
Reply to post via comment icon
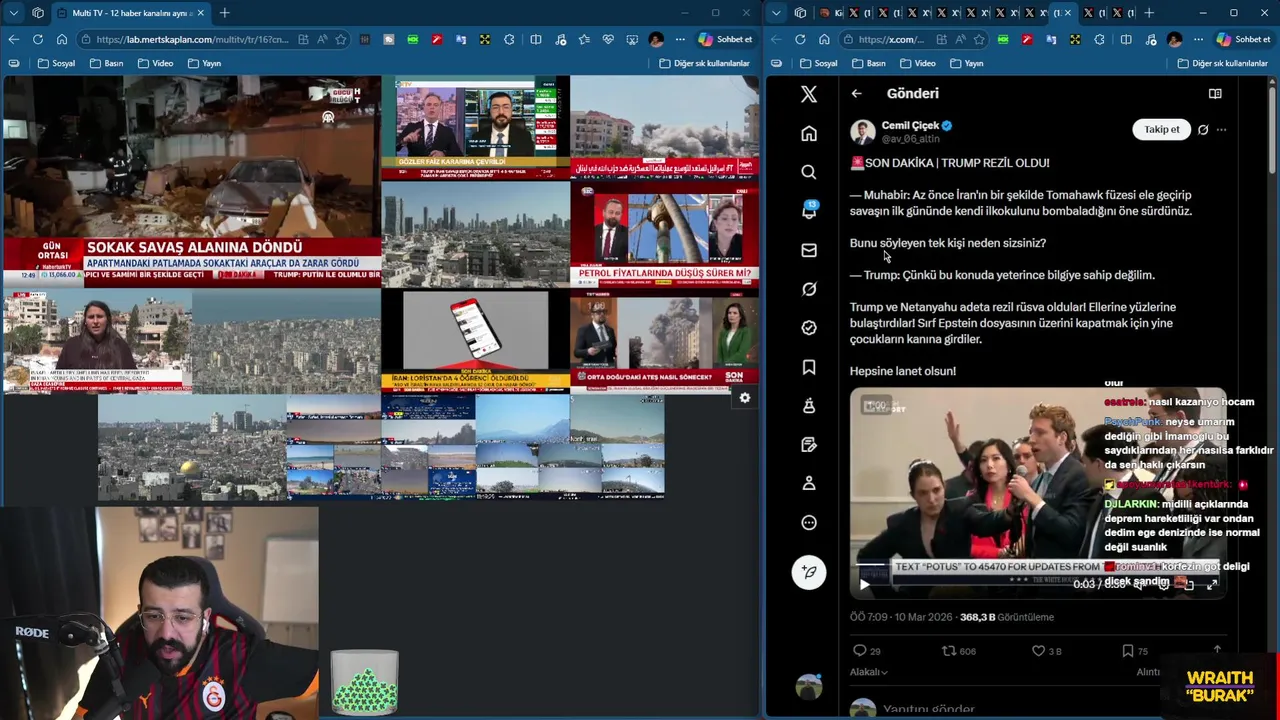pos(859,651)
